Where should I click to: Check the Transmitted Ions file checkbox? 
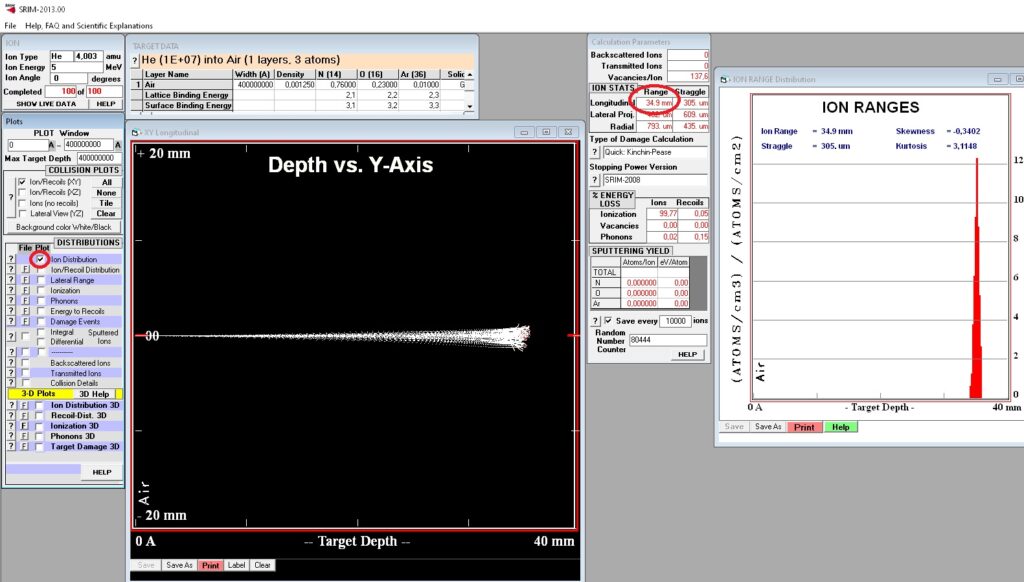pos(25,373)
